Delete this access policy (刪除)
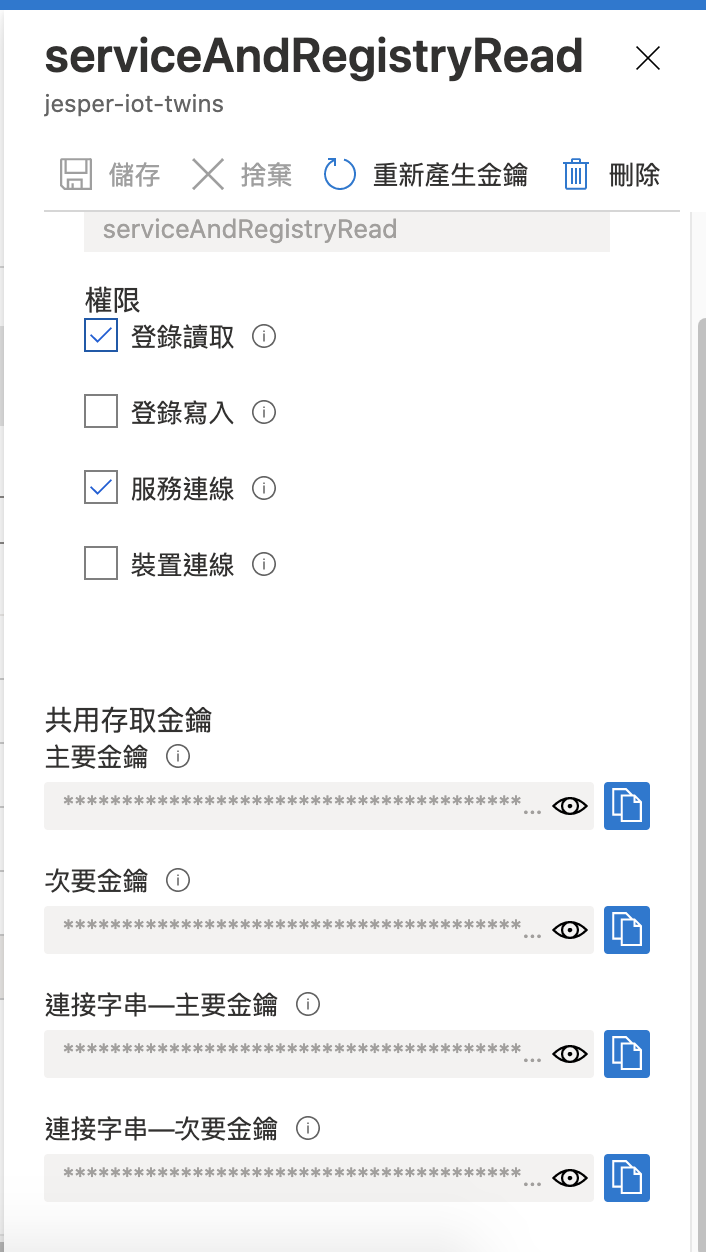 (x=611, y=175)
